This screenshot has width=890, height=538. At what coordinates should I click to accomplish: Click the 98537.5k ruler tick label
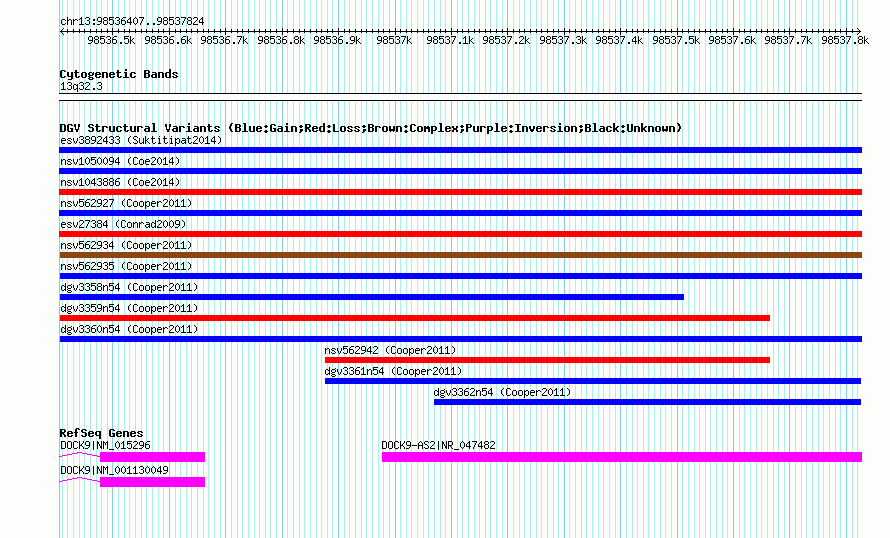[676, 40]
